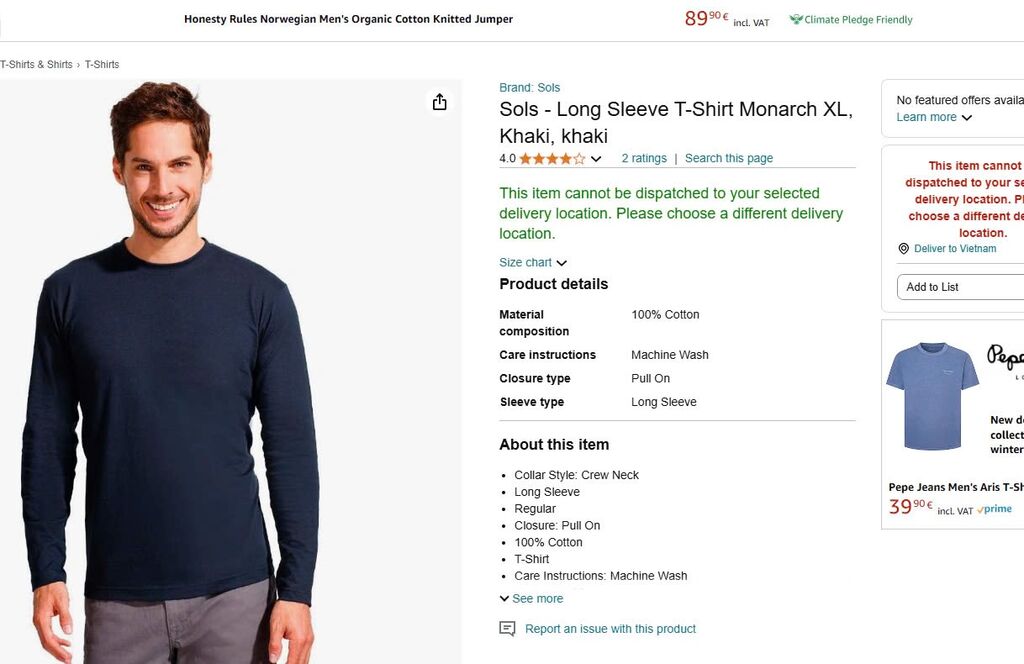Open the Add to List dropdown

coord(960,287)
